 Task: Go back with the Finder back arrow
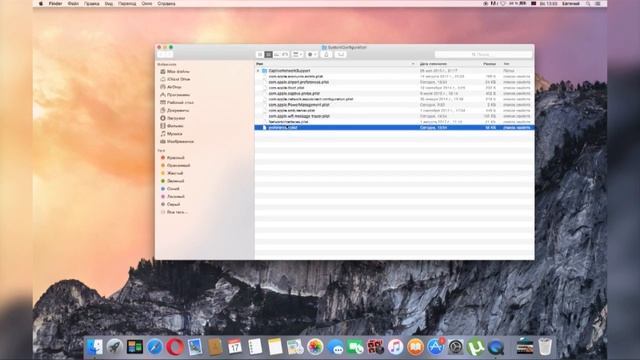[161, 54]
